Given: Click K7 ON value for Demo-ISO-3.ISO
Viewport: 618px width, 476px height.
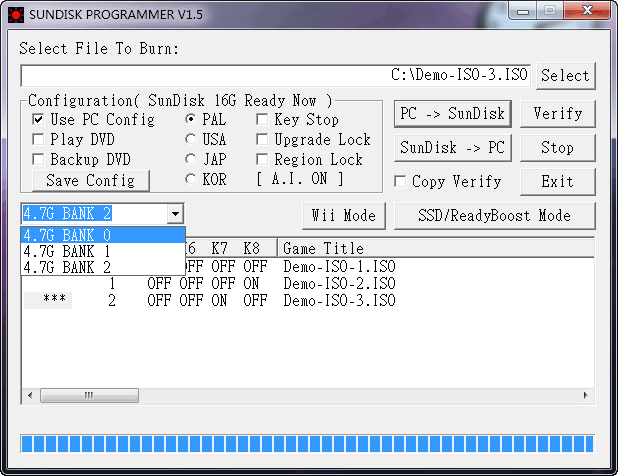Looking at the screenshot, I should point(219,301).
